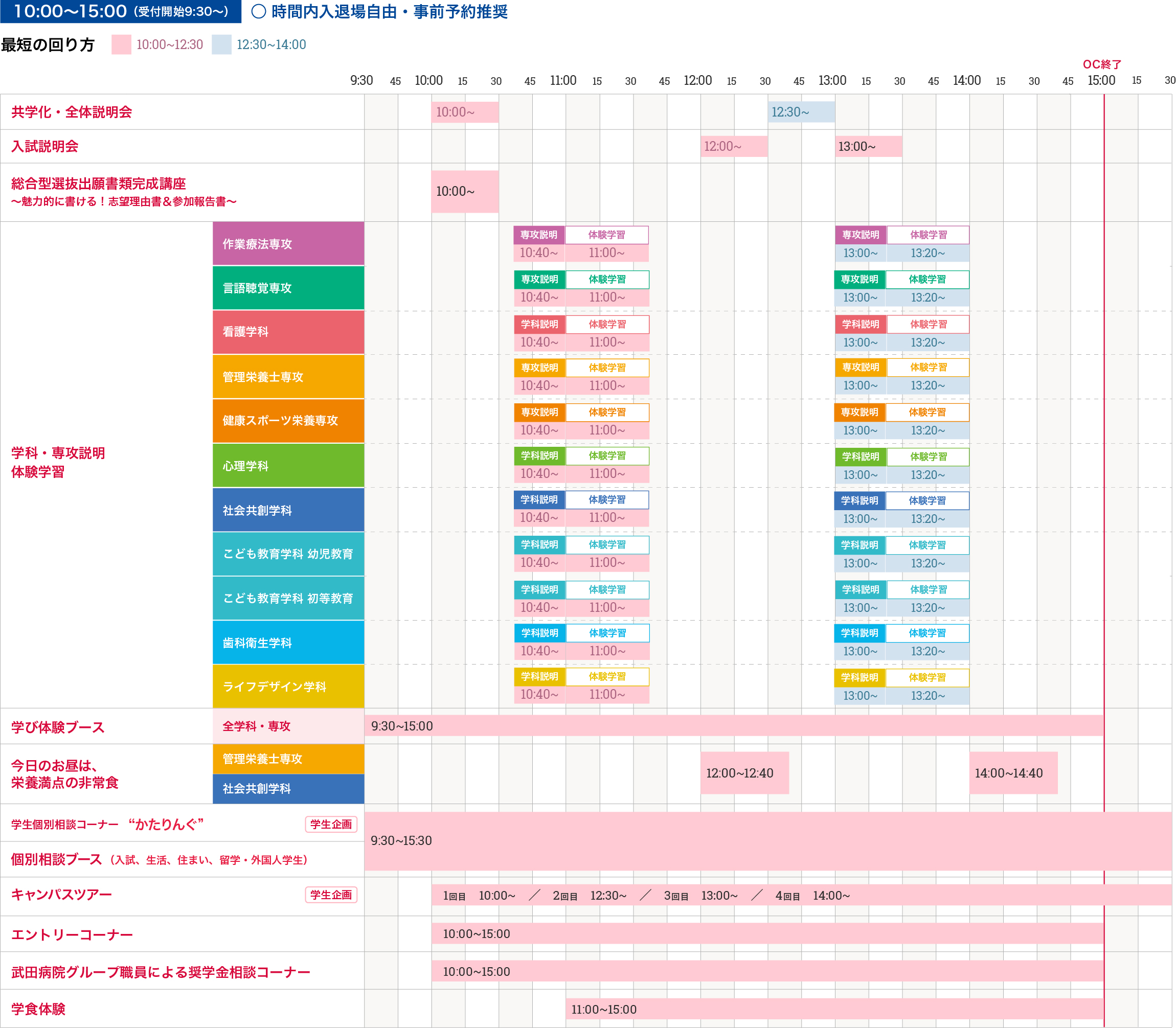This screenshot has height=1028, width=1176.
Task: Click 作業療法専攻 label
Action: point(288,244)
